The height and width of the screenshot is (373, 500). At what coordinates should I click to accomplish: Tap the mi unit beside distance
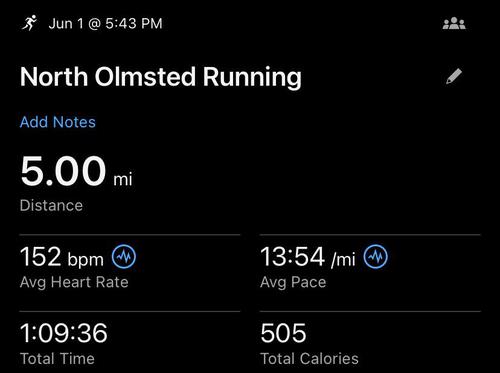point(123,179)
